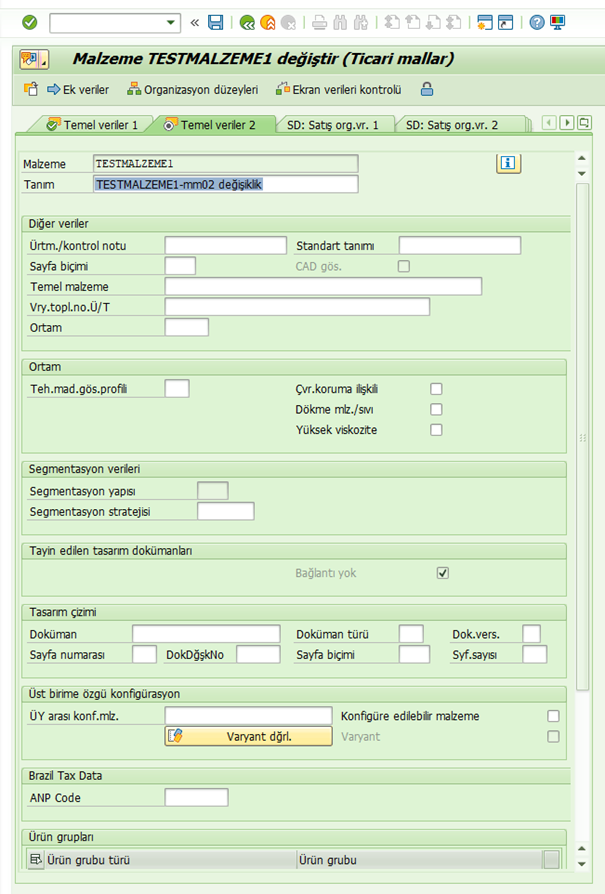Click the create new session icon
This screenshot has width=605, height=894.
click(x=485, y=21)
